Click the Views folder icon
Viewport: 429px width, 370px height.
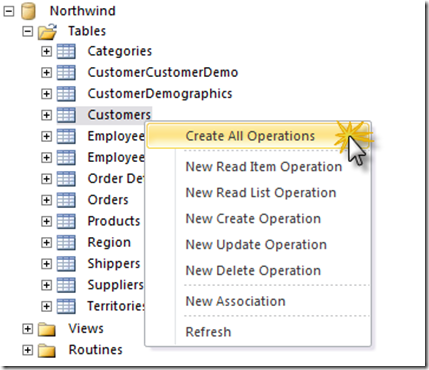click(47, 329)
